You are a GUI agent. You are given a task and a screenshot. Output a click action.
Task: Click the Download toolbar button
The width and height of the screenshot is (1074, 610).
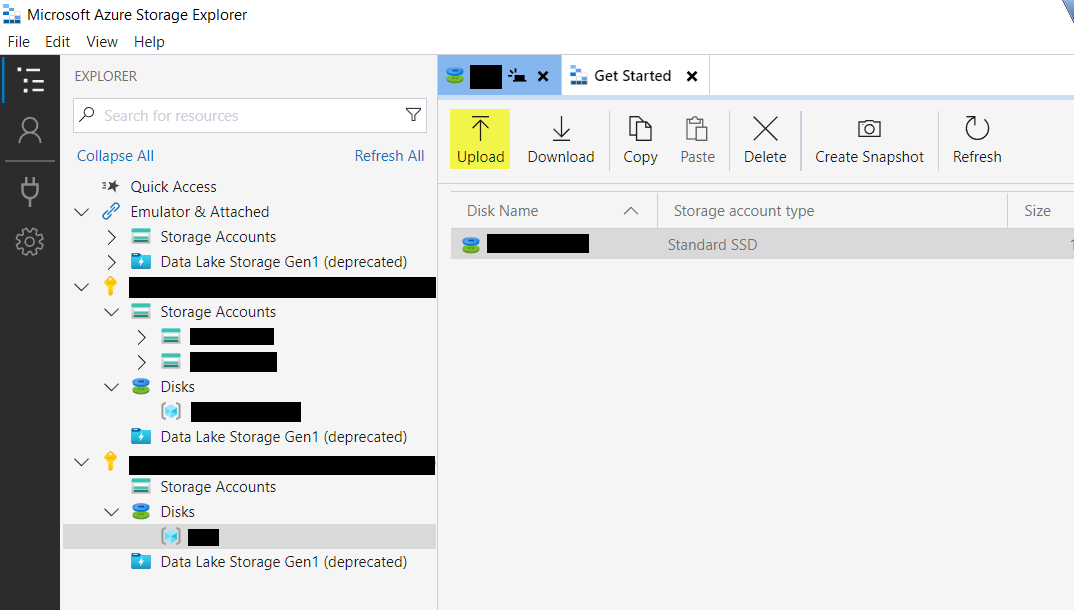pos(561,140)
